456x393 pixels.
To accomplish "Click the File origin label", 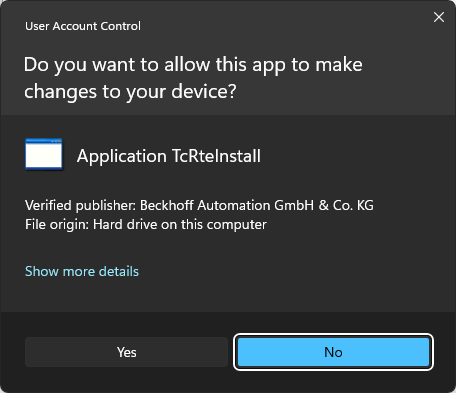I will click(x=57, y=224).
